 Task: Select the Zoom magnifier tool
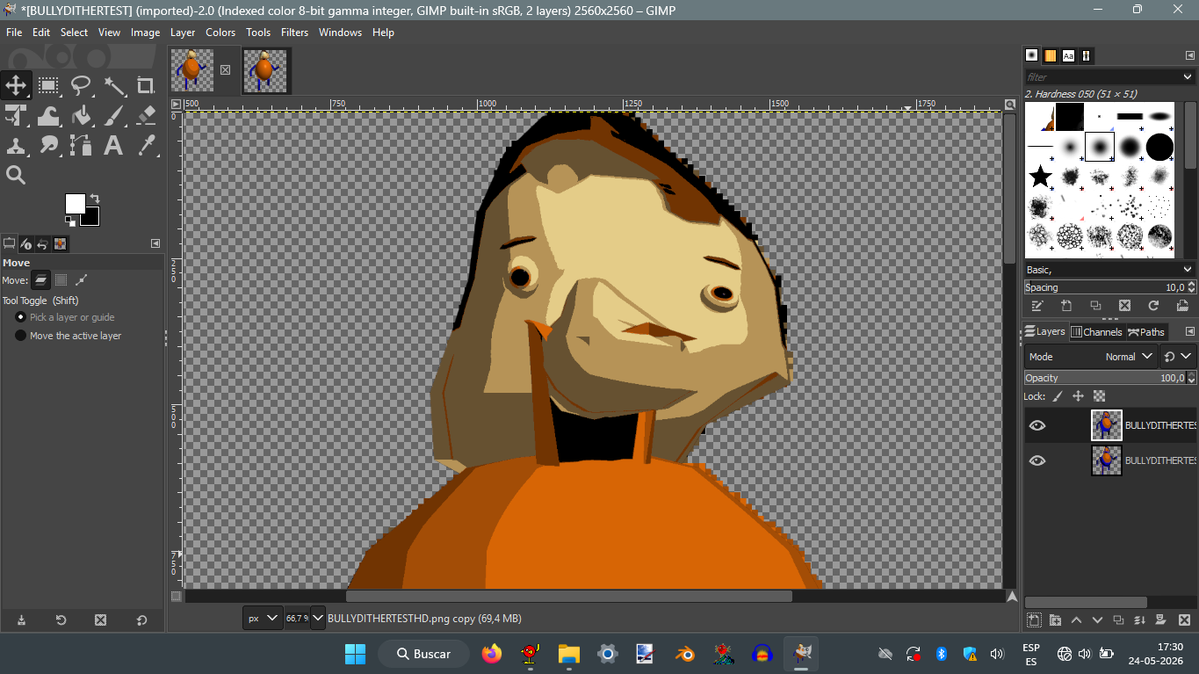(x=16, y=175)
